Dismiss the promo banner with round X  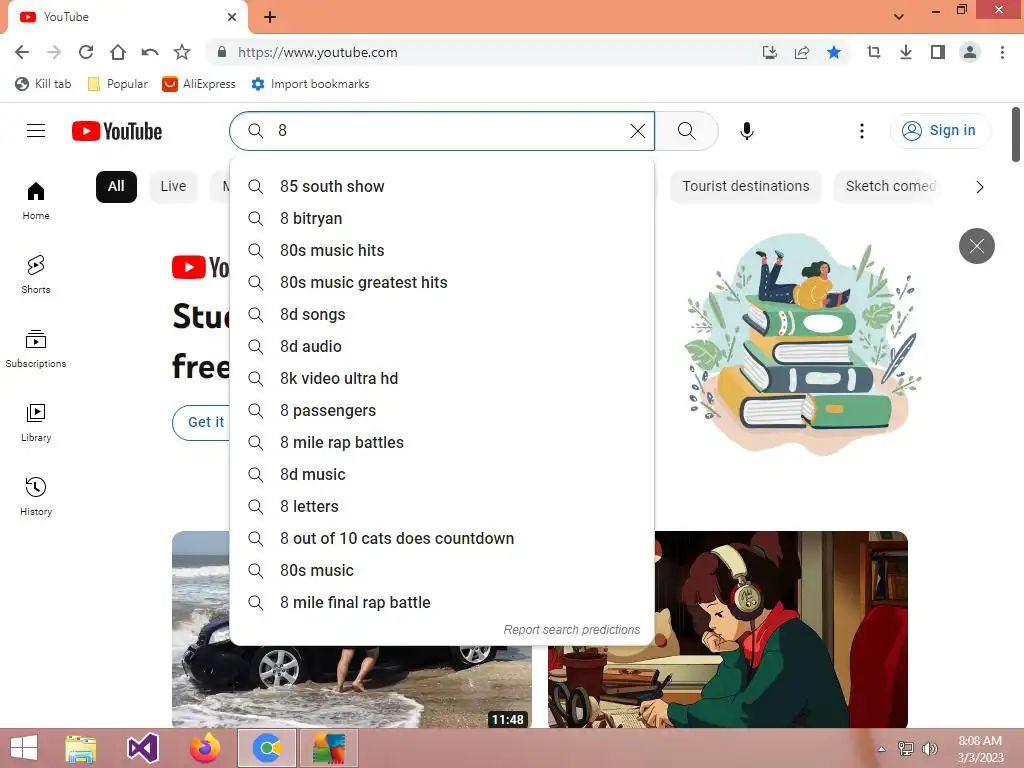tap(976, 246)
